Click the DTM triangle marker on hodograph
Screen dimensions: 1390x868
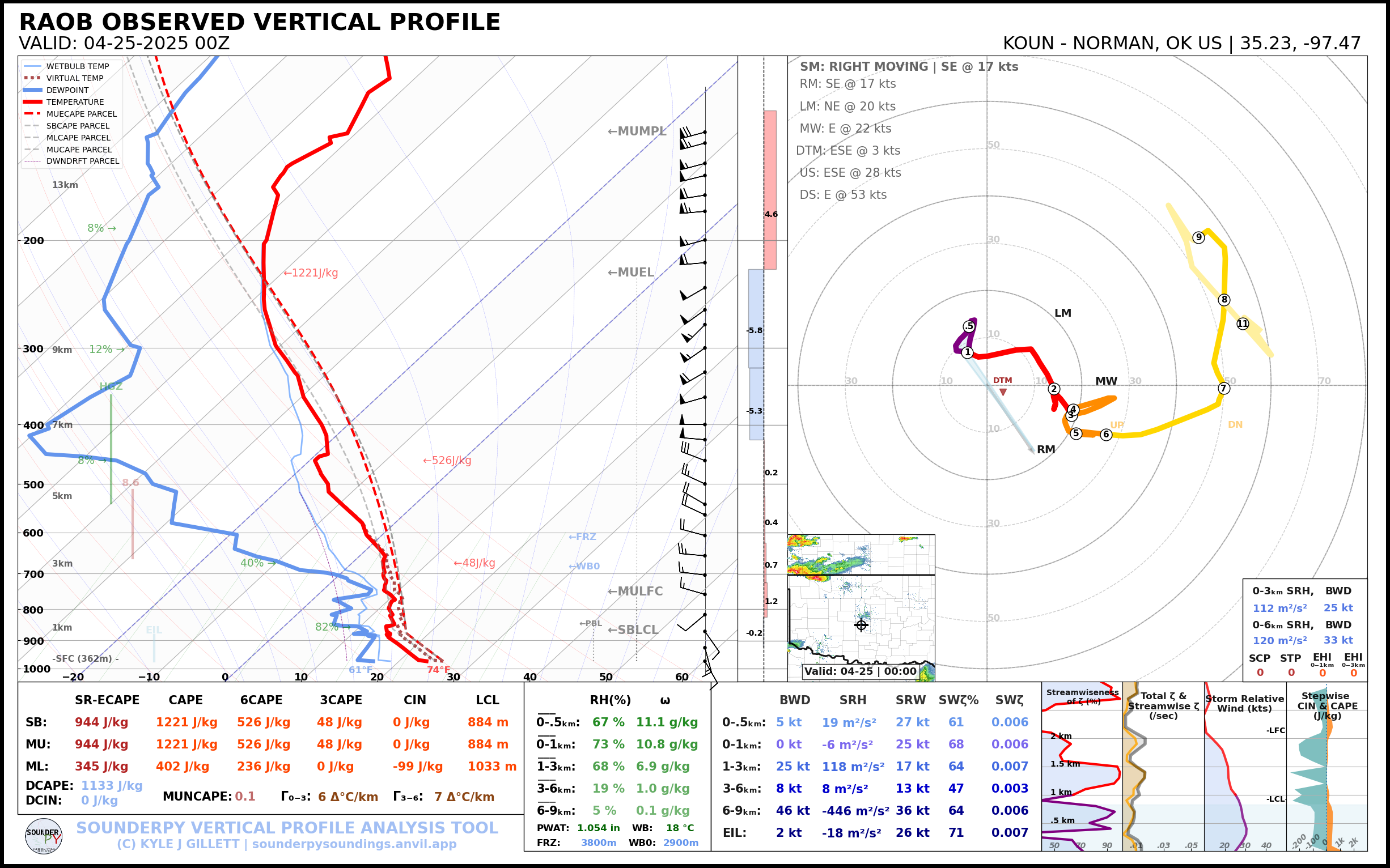click(1003, 392)
